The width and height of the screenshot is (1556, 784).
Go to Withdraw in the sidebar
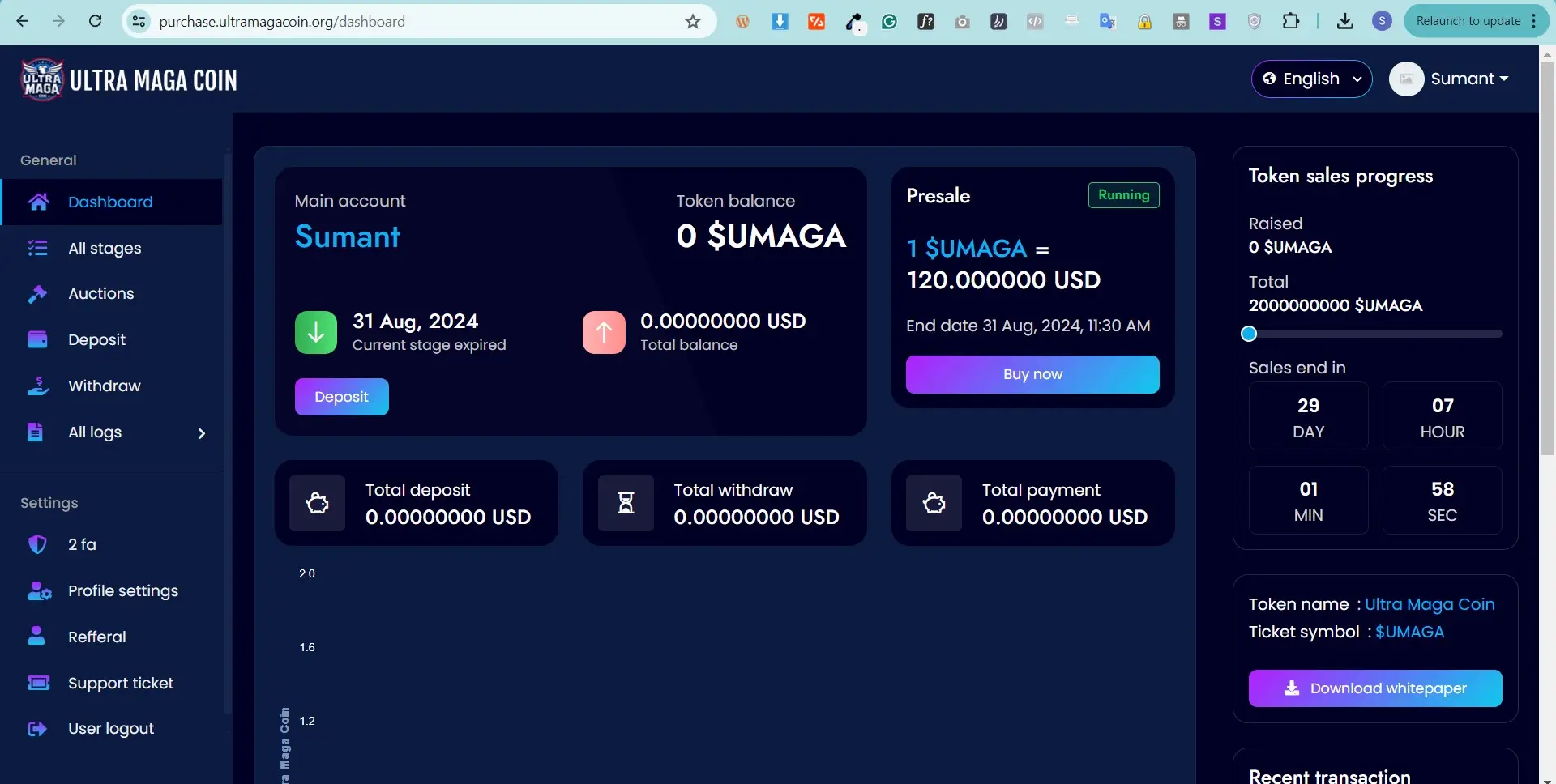click(x=105, y=386)
